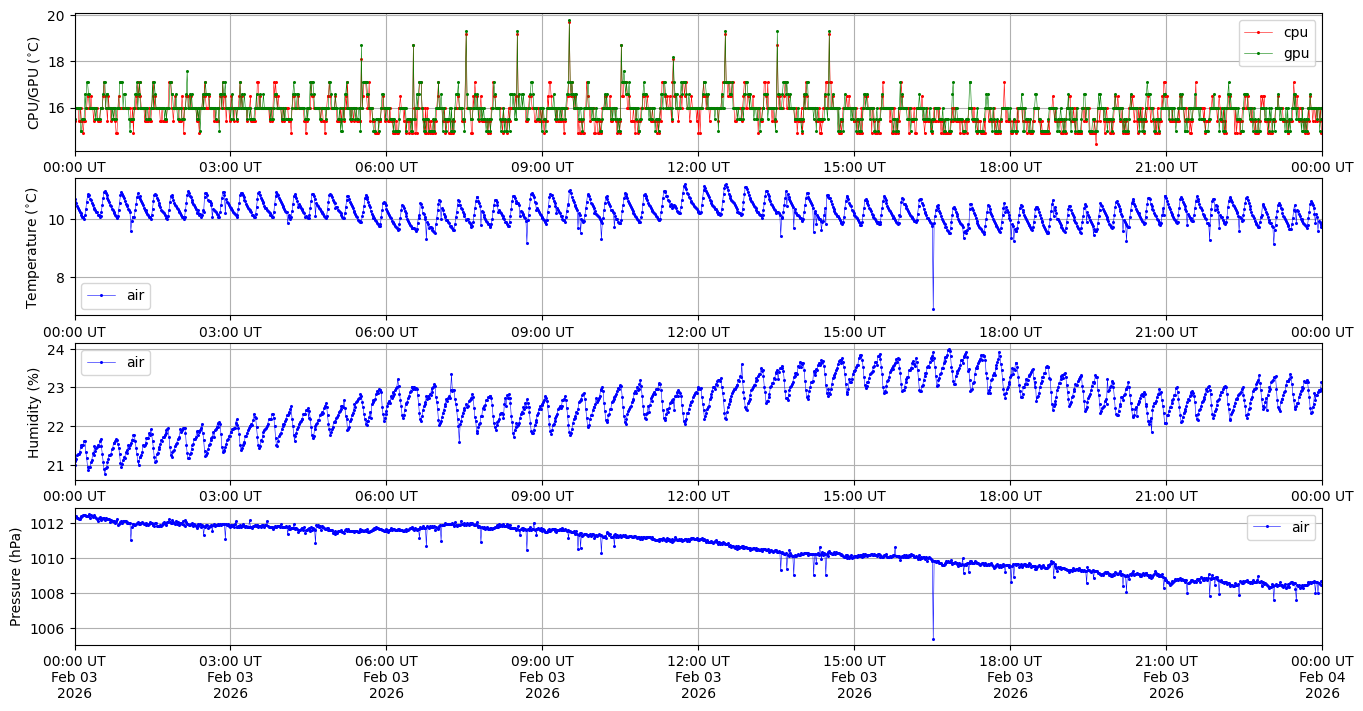Select the air legend in Temperature plot
This screenshot has width=1363, height=711.
click(115, 296)
